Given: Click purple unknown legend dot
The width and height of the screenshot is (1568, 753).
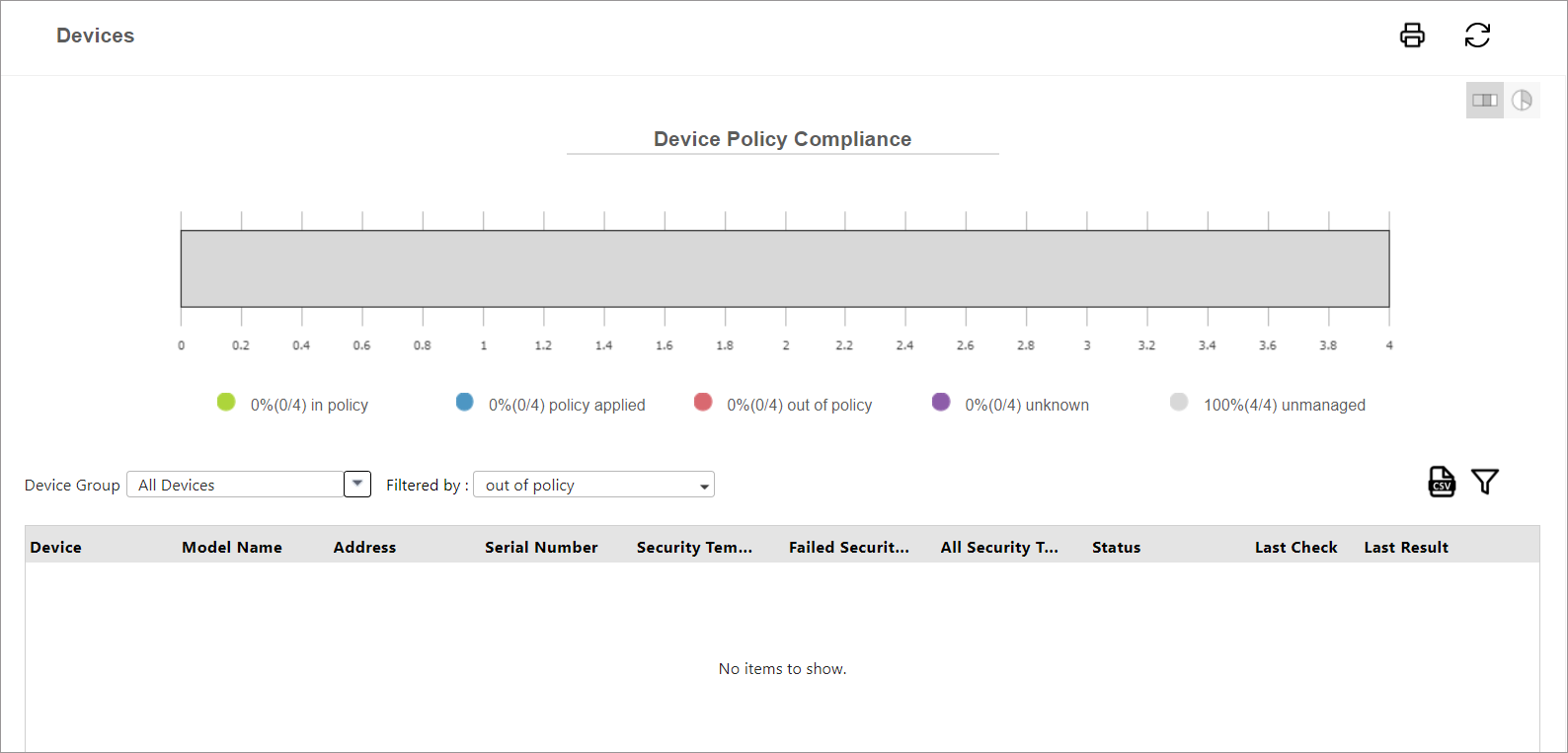Looking at the screenshot, I should click(x=941, y=402).
